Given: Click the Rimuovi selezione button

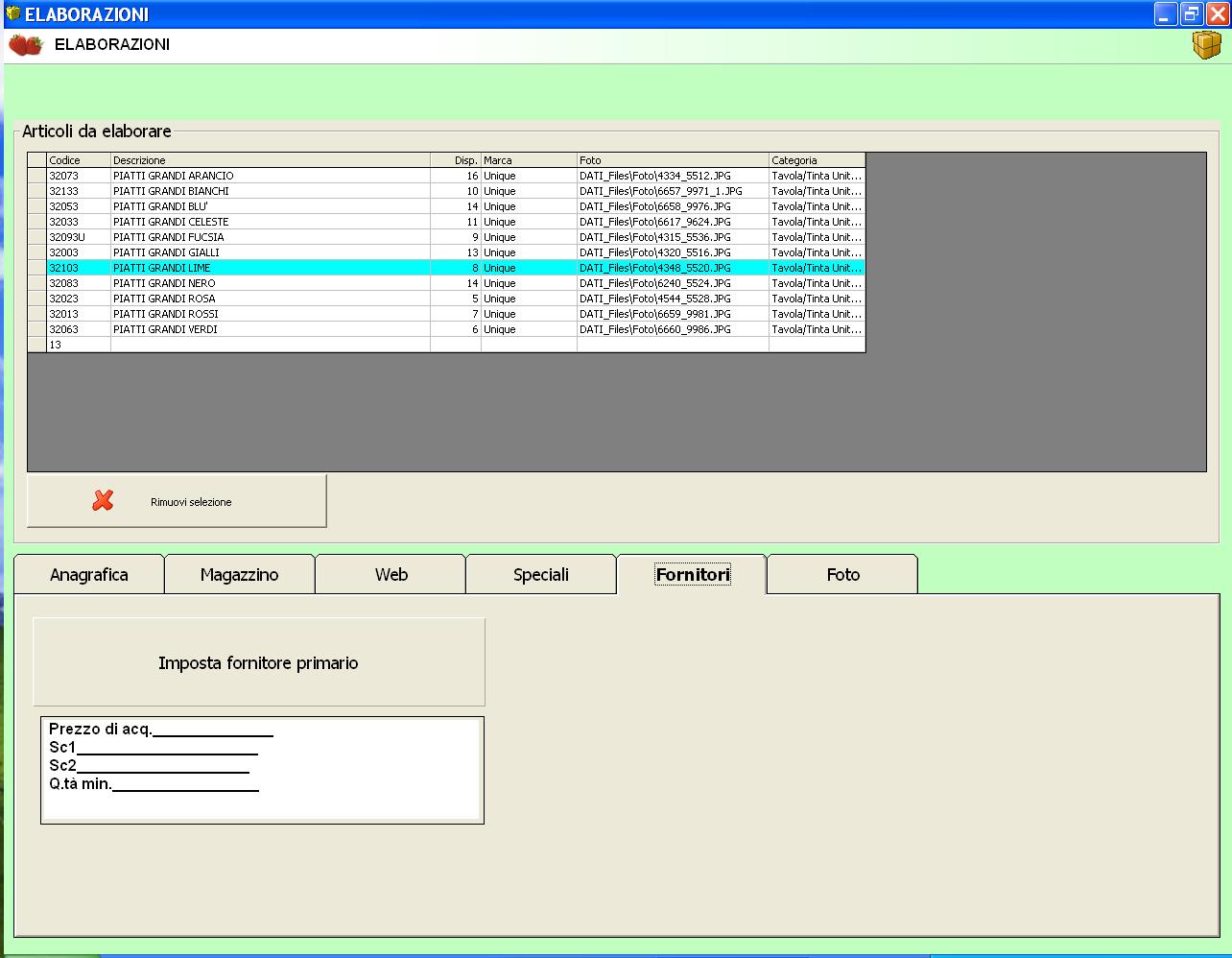Looking at the screenshot, I should tap(178, 501).
